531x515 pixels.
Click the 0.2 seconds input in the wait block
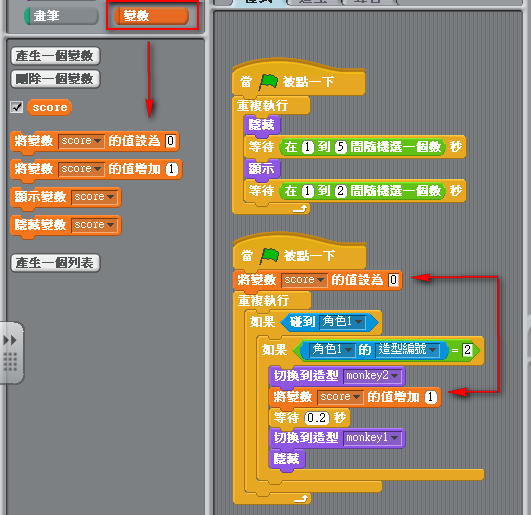pos(317,418)
